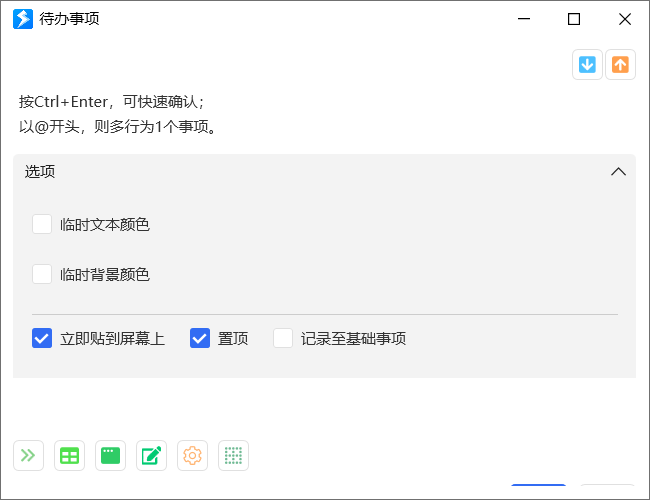Click the hint text 按Ctrl+Enter，可快速确认
This screenshot has height=500, width=650.
click(x=112, y=102)
